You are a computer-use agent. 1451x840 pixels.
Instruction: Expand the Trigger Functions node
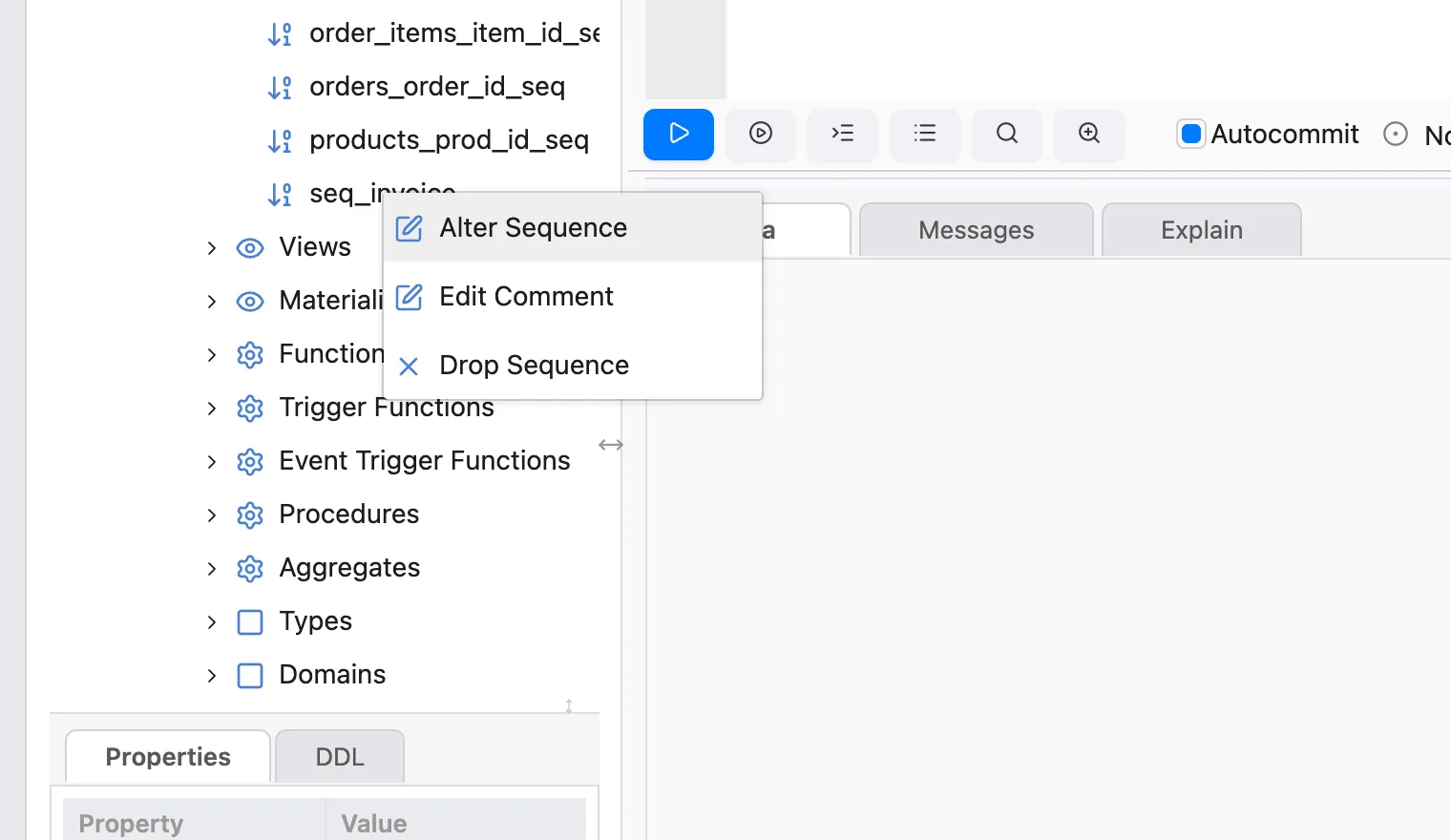coord(212,409)
